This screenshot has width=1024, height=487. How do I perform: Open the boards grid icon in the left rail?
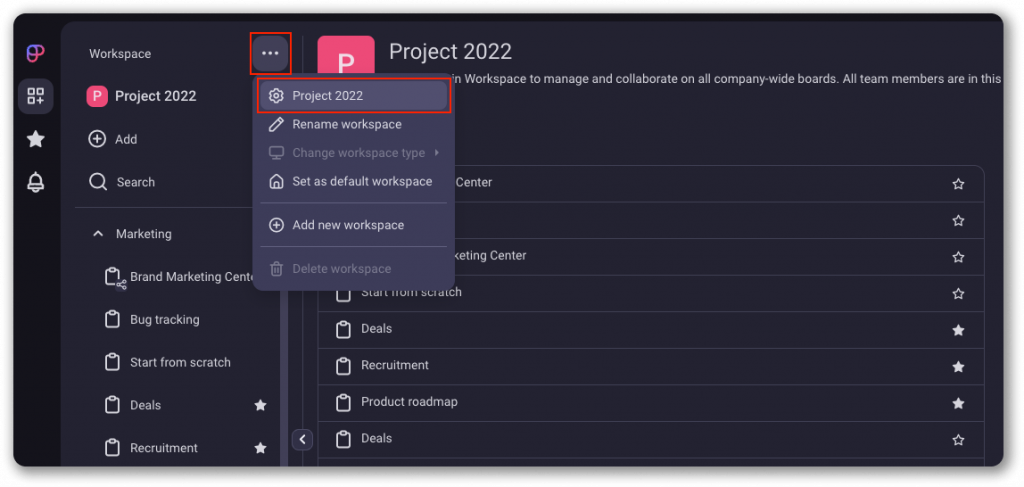tap(36, 96)
